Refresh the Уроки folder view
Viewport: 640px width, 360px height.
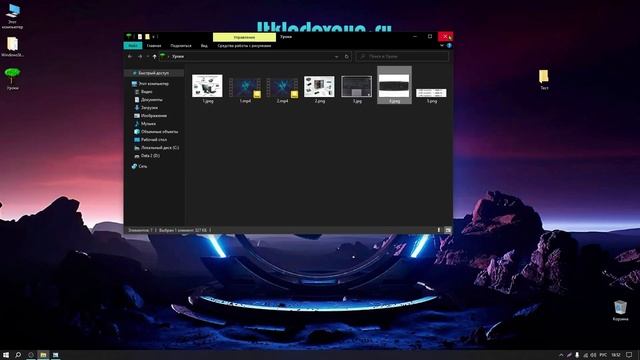[347, 57]
